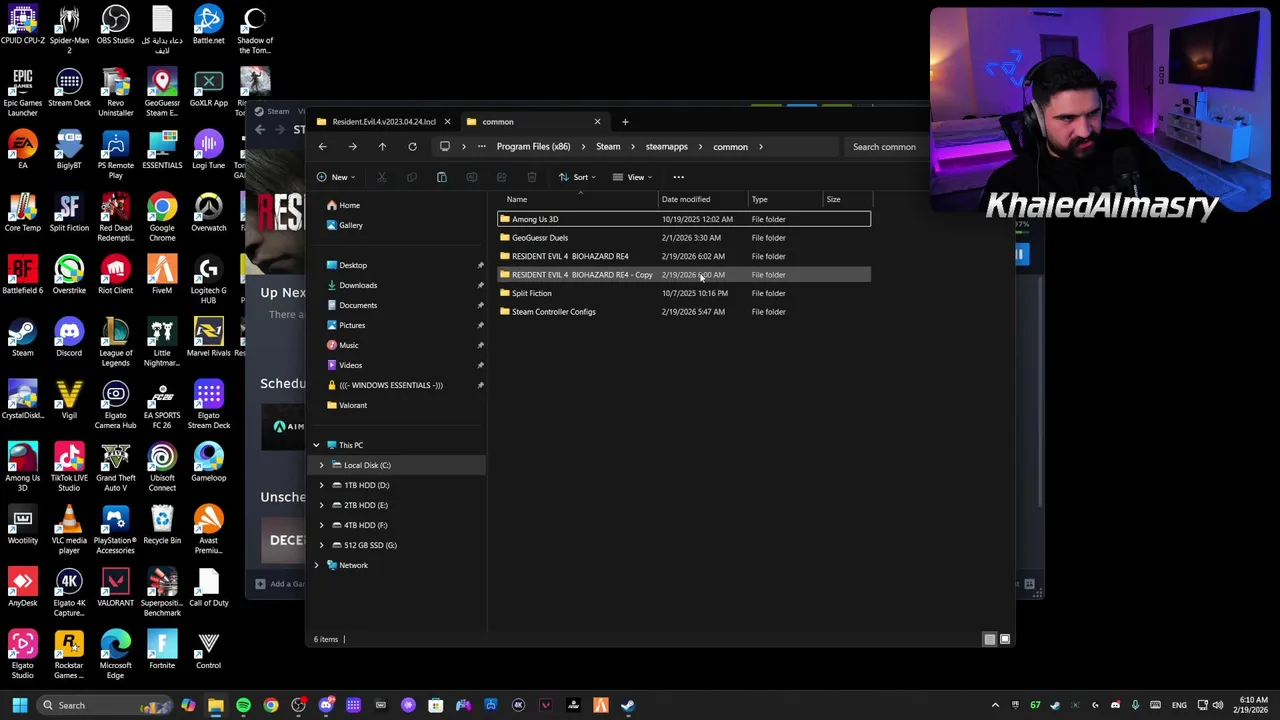Viewport: 1280px width, 720px height.
Task: Open the See more (three dots) menu
Action: coord(678,177)
